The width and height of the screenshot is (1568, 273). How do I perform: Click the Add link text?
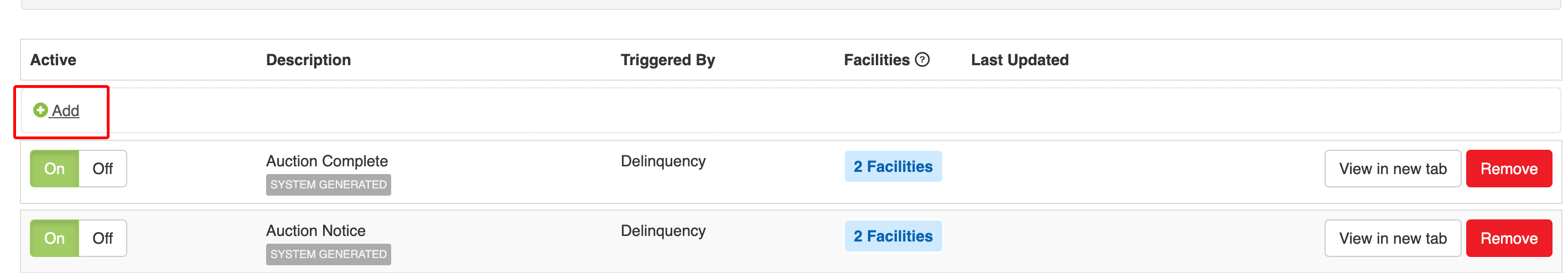[66, 111]
